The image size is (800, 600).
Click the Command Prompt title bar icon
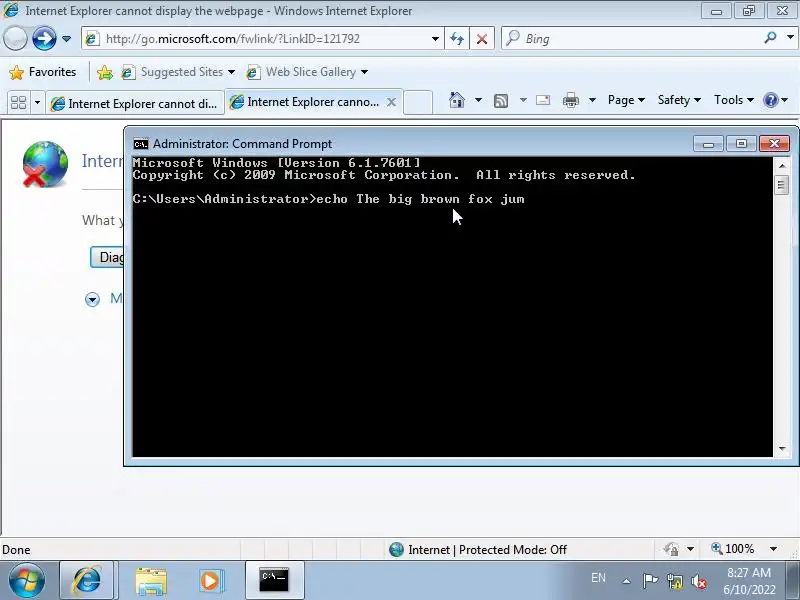coord(141,144)
